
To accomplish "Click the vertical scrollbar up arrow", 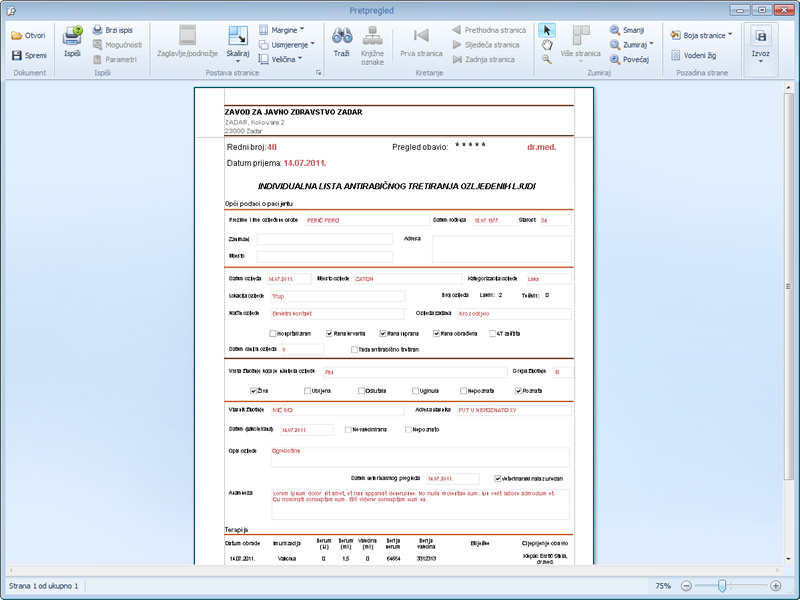I will click(x=788, y=88).
